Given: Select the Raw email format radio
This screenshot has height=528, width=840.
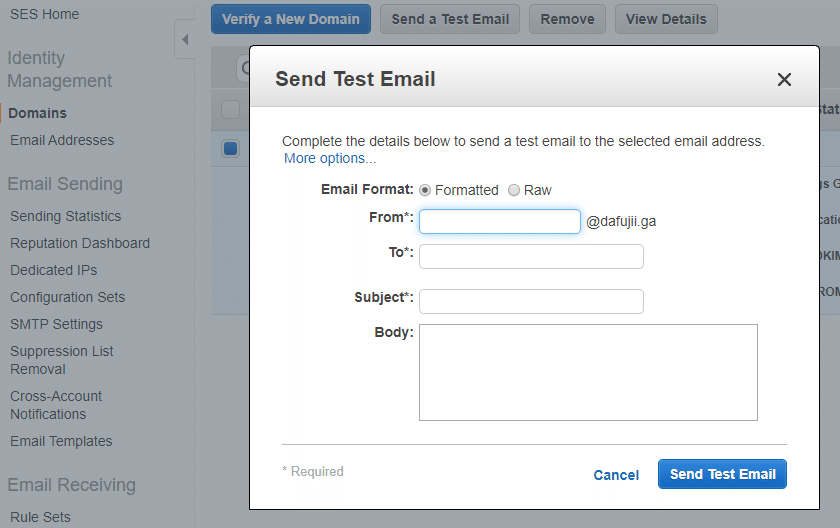Looking at the screenshot, I should click(514, 190).
